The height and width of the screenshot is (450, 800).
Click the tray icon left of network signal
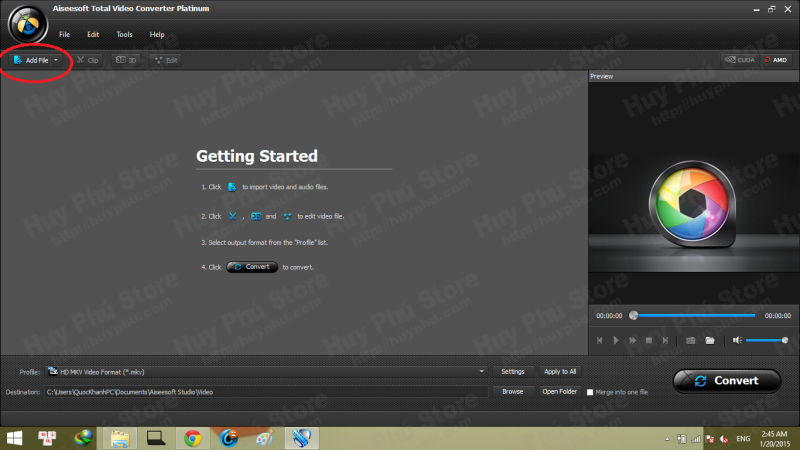(x=682, y=439)
